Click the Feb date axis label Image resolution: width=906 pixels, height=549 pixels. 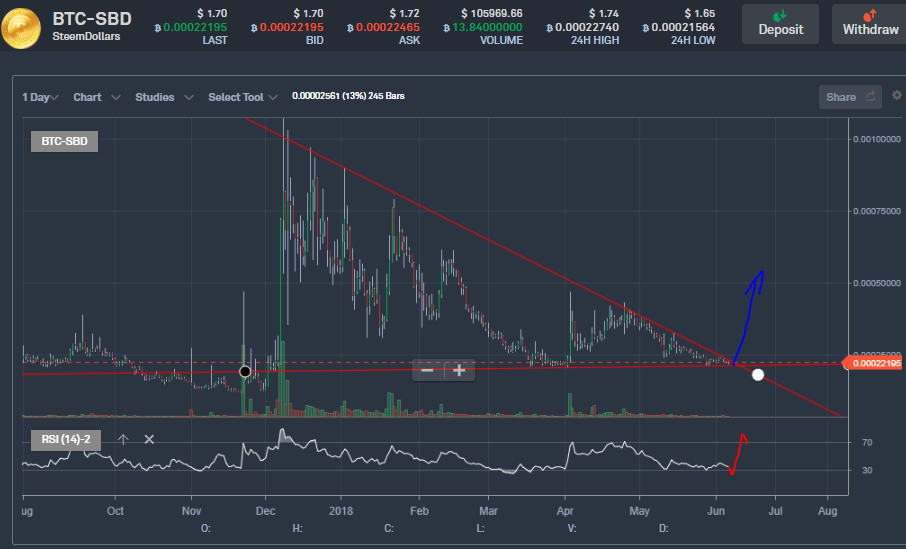(419, 511)
